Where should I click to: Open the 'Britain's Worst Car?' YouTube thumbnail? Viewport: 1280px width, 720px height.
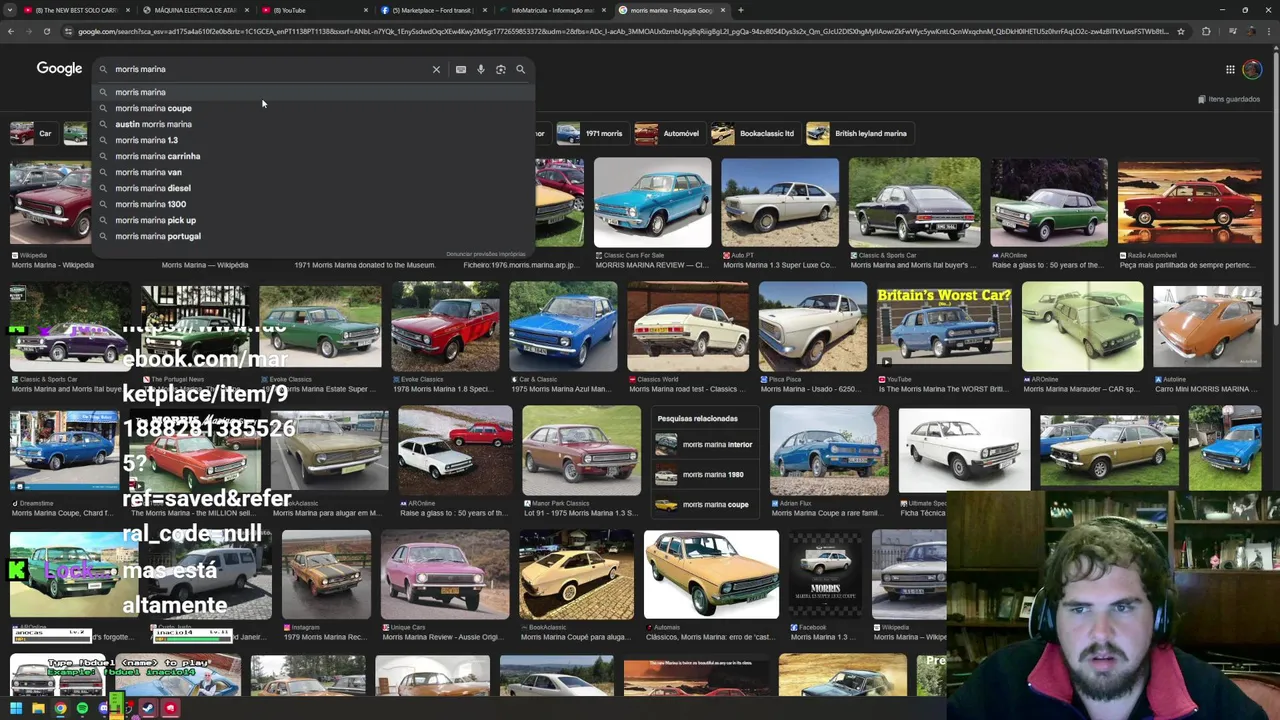click(944, 327)
